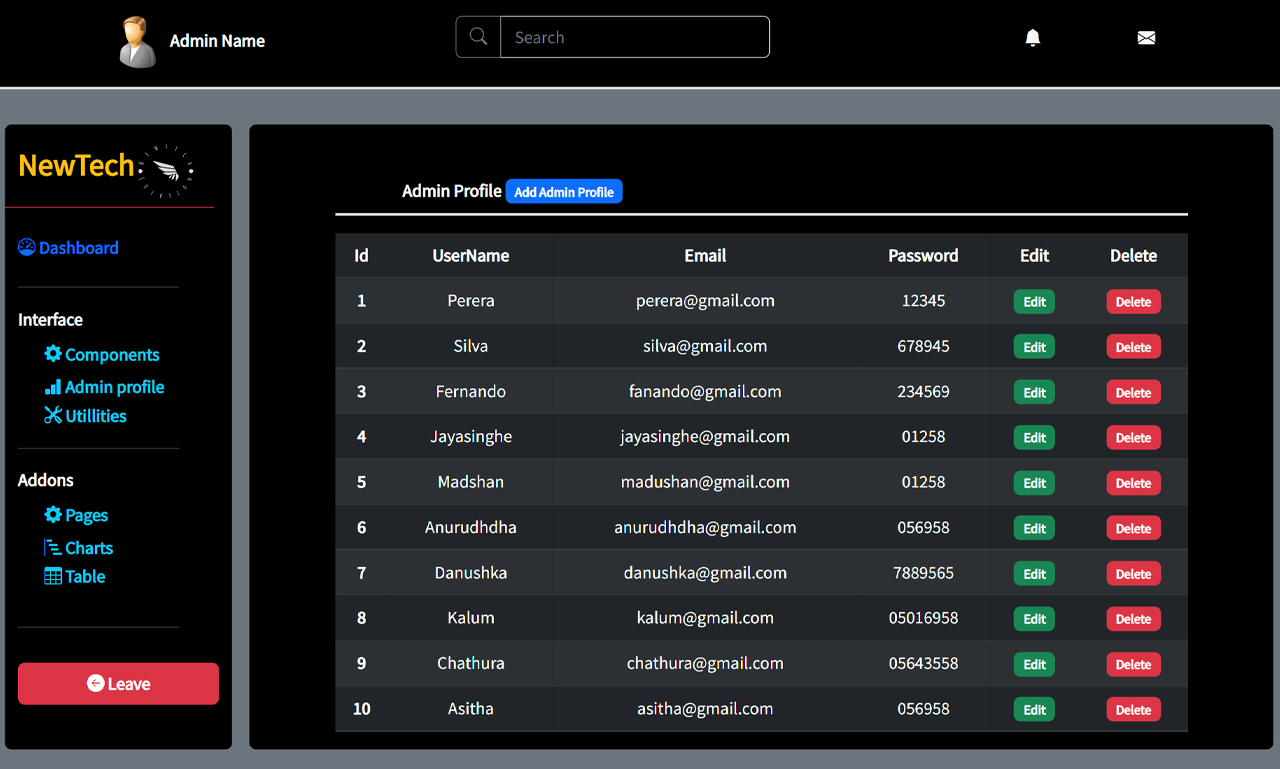The image size is (1280, 769).
Task: Click inside the Search input field
Action: 634,36
